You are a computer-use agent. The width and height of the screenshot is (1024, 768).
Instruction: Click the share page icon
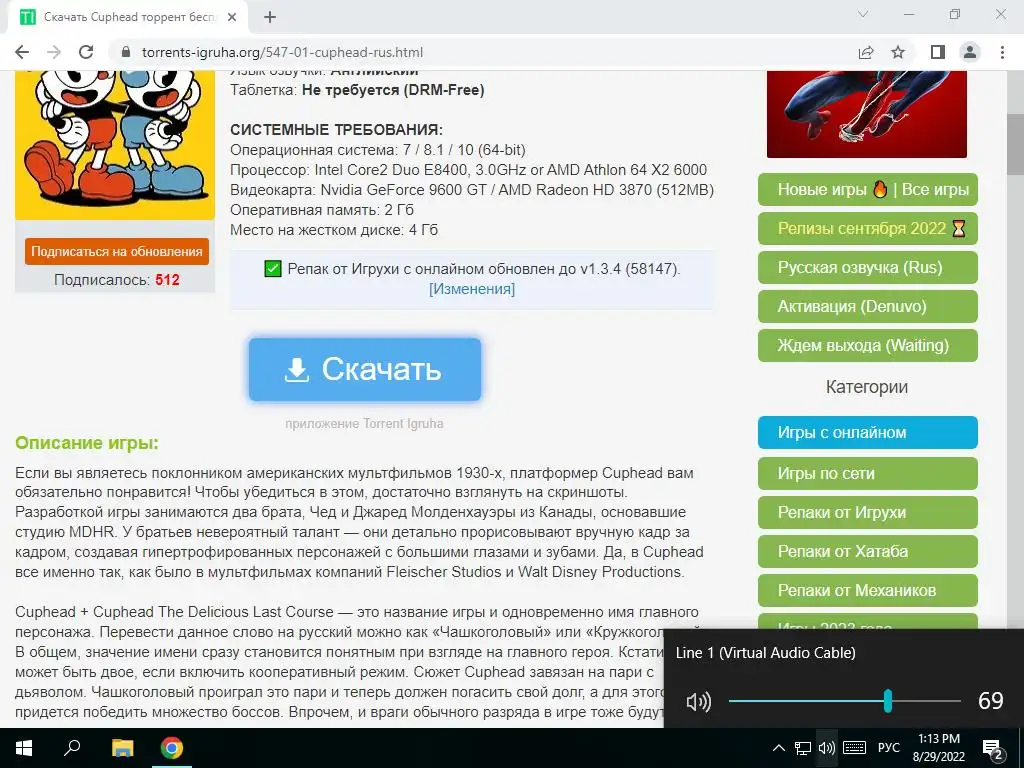866,52
